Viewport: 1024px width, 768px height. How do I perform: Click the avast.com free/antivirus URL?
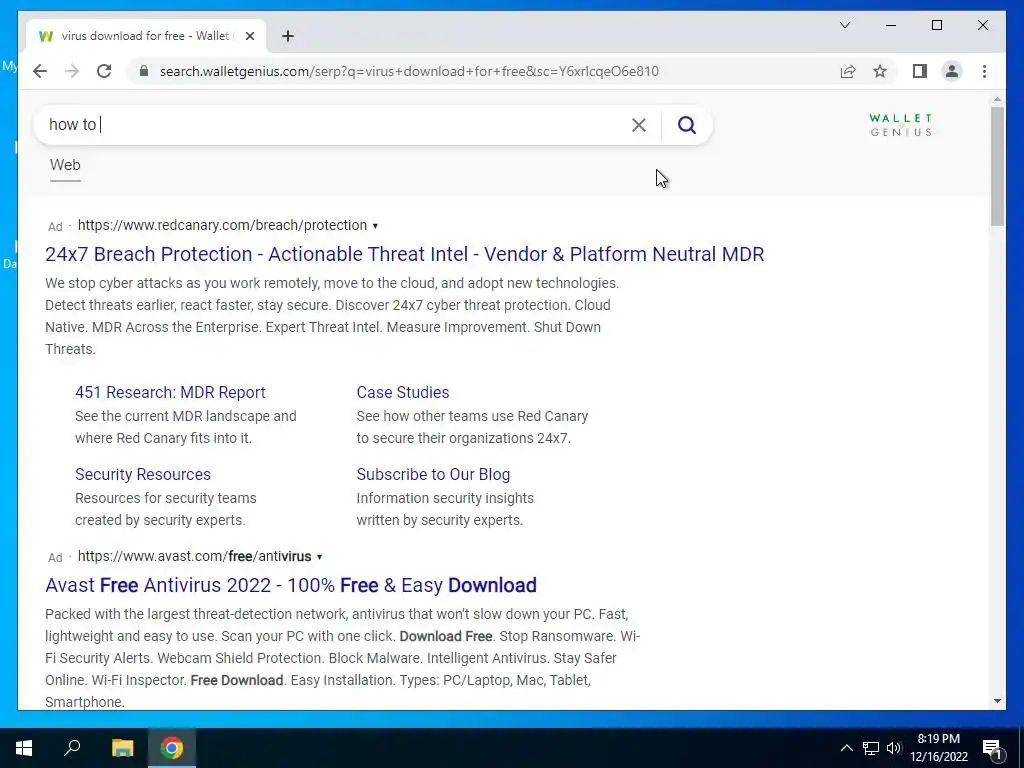[x=195, y=556]
